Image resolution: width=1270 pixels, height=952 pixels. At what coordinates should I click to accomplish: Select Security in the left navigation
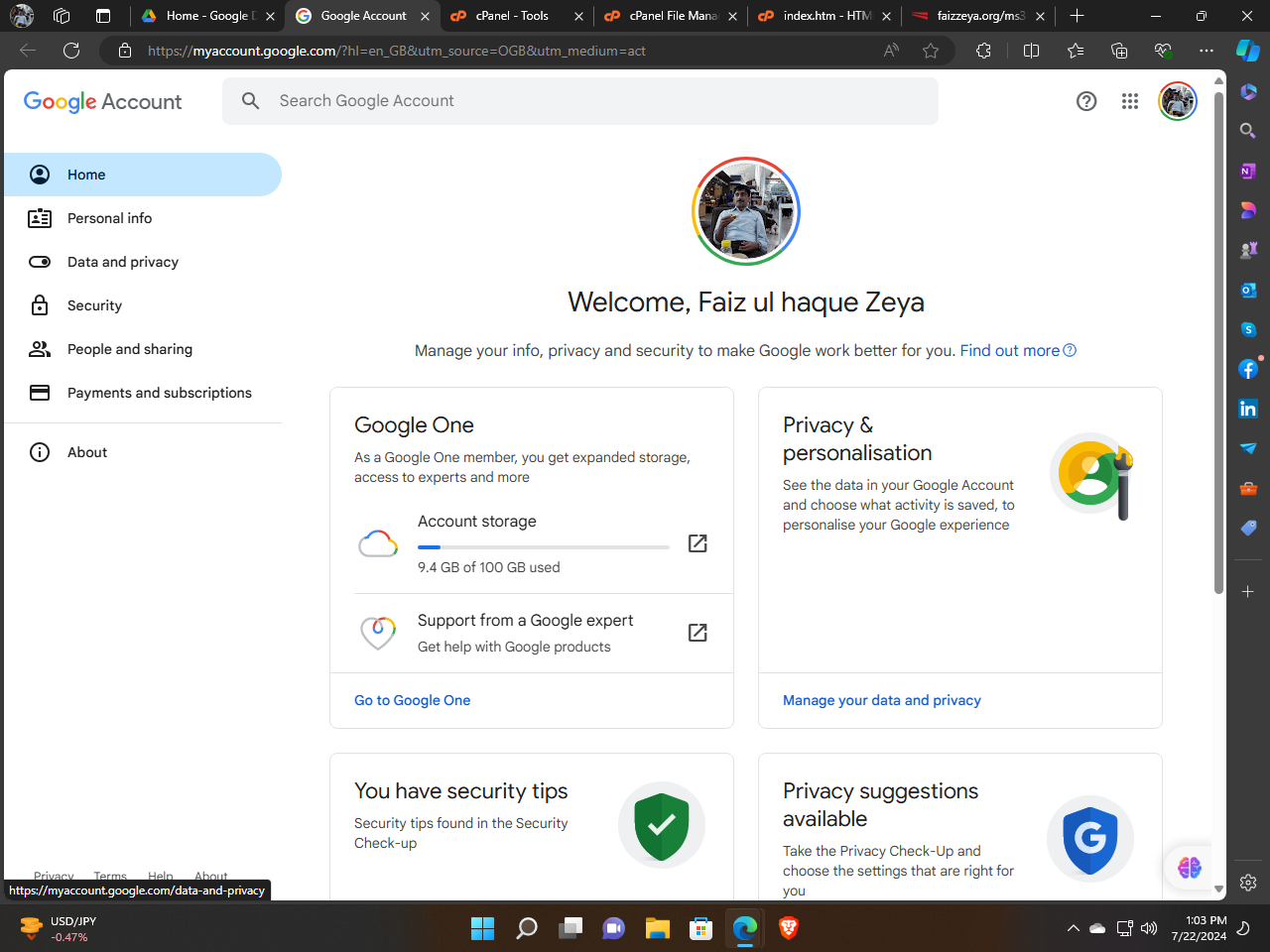coord(94,305)
